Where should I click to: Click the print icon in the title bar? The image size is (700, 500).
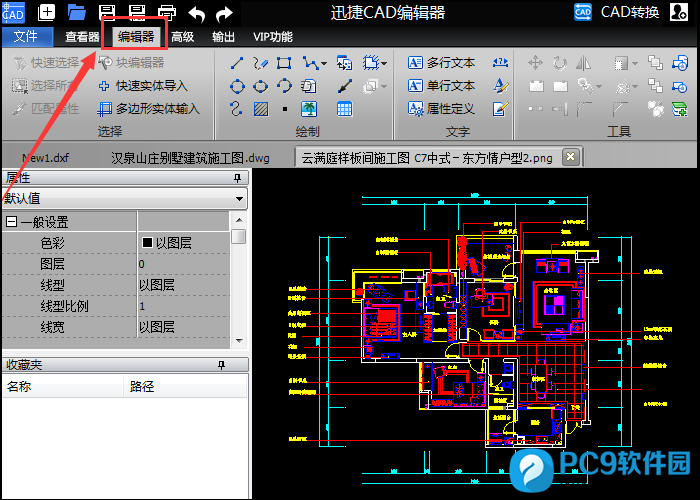(167, 13)
